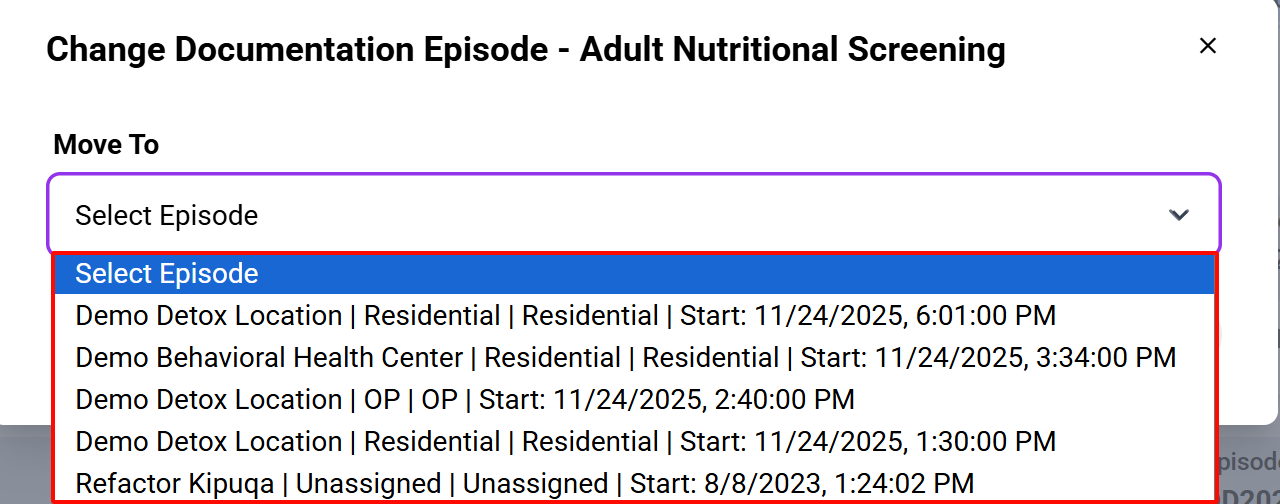Dismiss the dialog with the X icon
Image resolution: width=1280 pixels, height=504 pixels.
tap(1208, 46)
